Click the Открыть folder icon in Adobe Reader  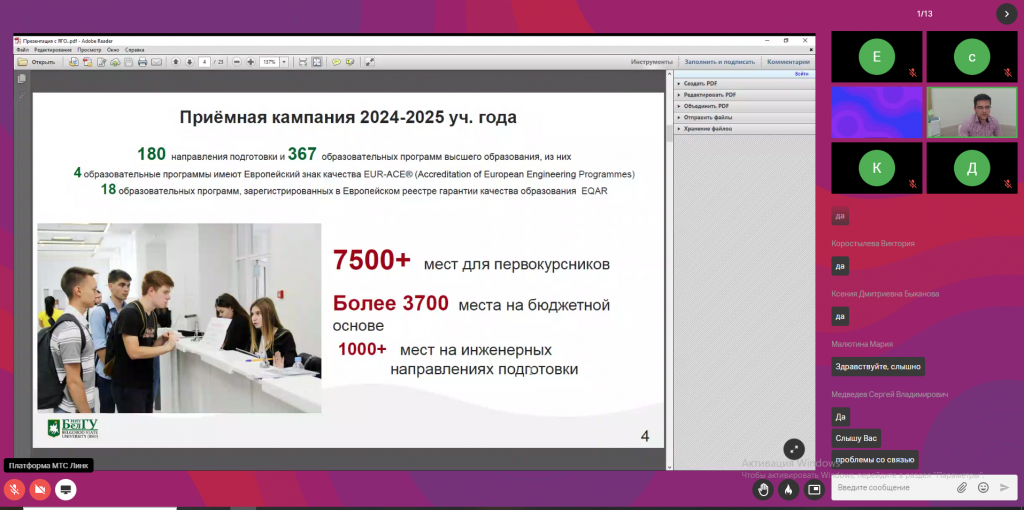[22, 62]
